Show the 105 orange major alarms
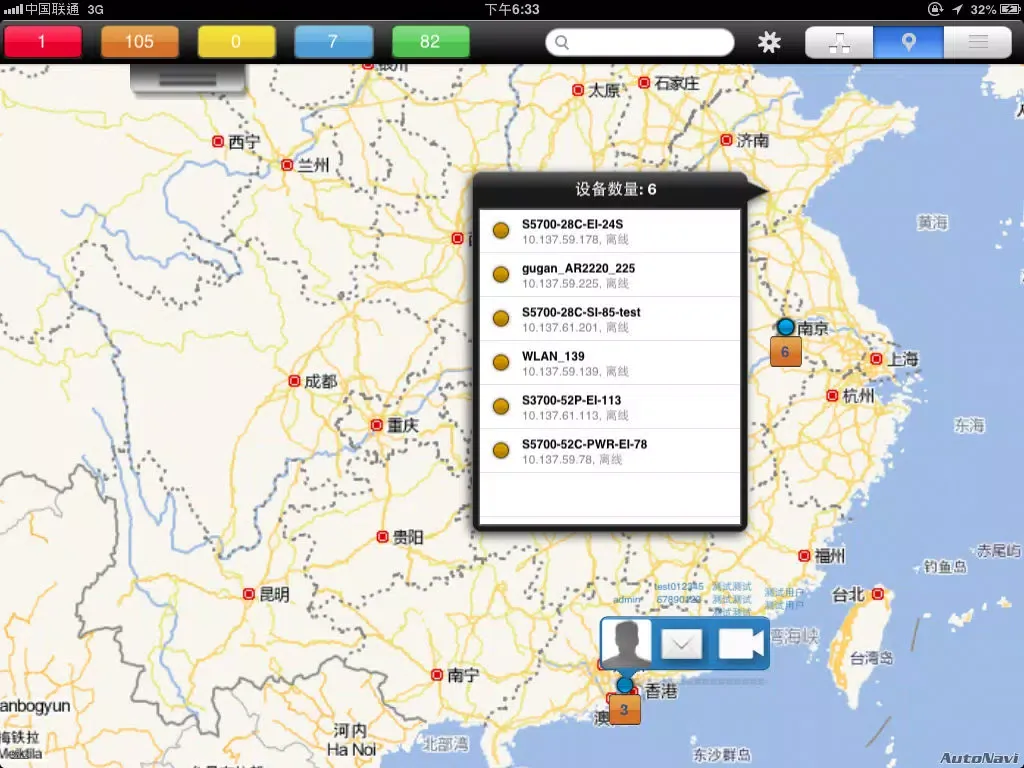1024x768 pixels. click(x=140, y=42)
